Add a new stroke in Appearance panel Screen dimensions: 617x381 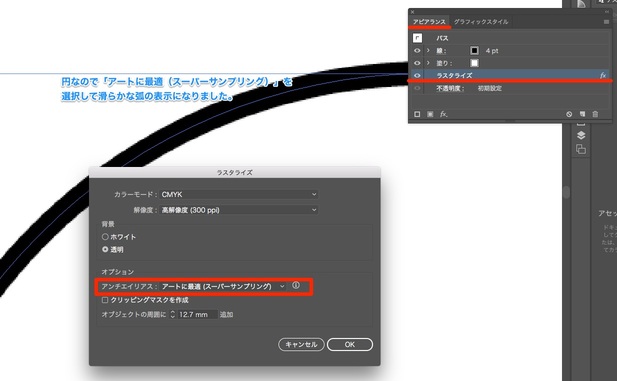417,114
